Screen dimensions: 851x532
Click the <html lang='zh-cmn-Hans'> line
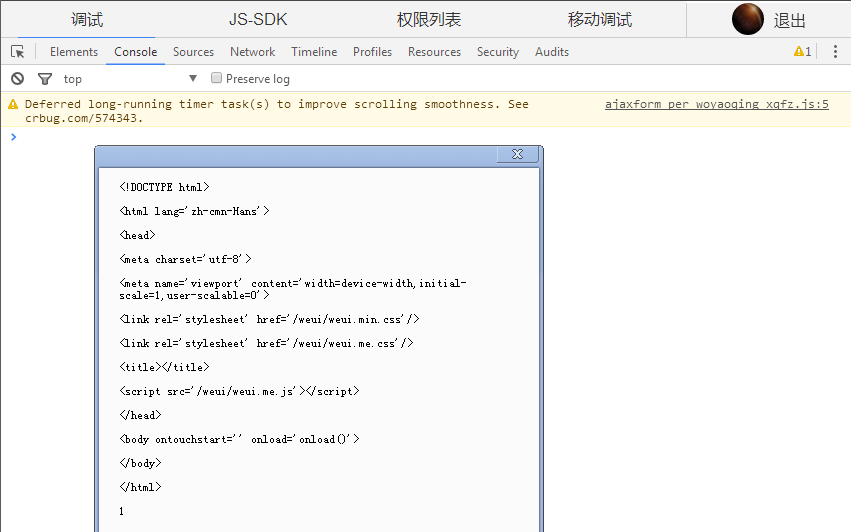point(194,211)
